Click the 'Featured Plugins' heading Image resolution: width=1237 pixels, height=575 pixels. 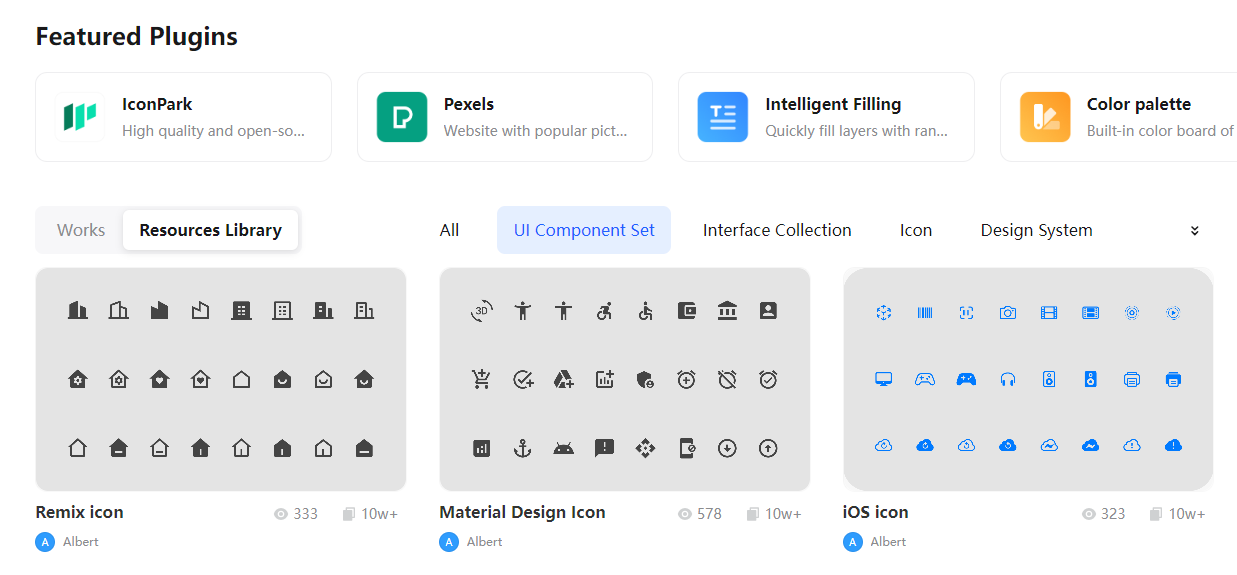tap(137, 37)
